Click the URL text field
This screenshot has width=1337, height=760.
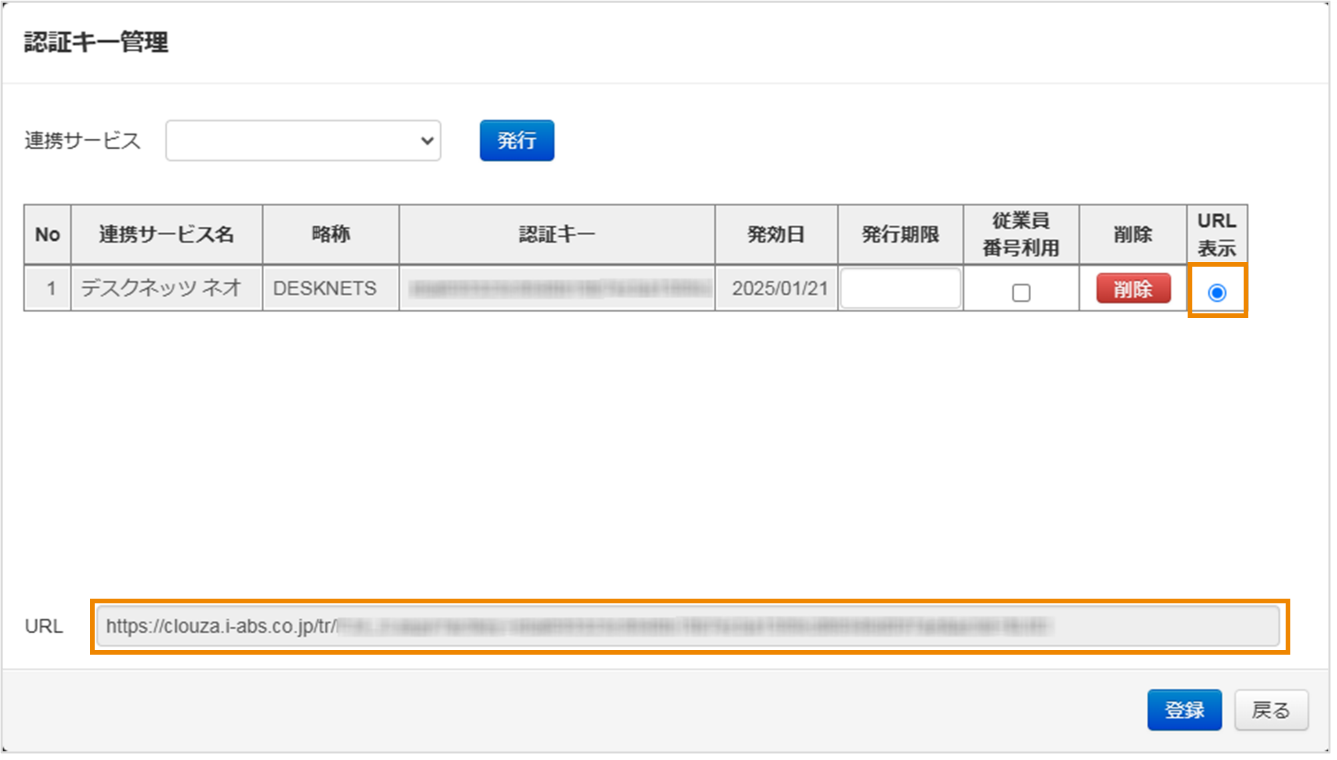point(688,627)
